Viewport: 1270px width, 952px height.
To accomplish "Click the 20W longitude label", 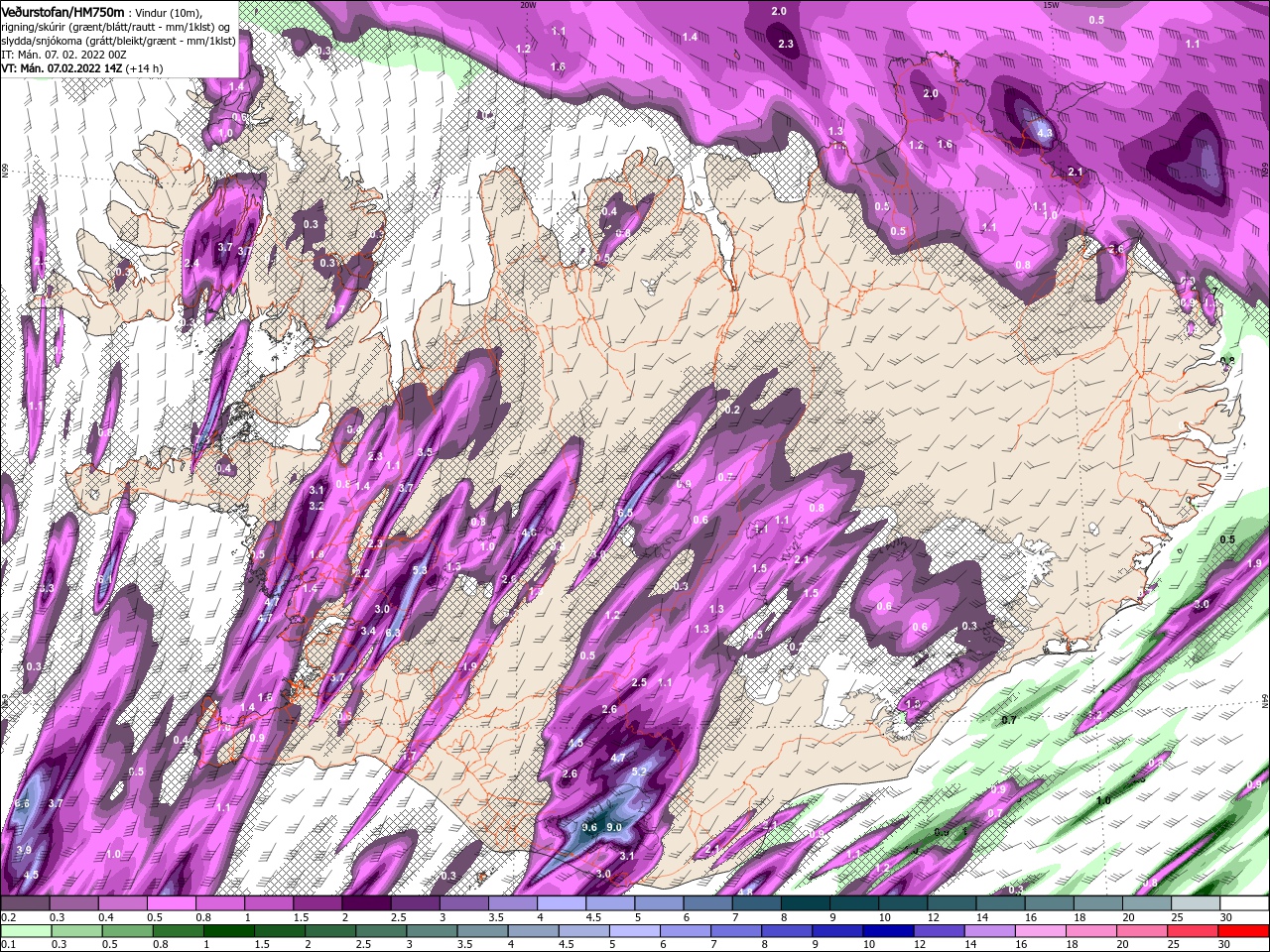I will tap(528, 4).
